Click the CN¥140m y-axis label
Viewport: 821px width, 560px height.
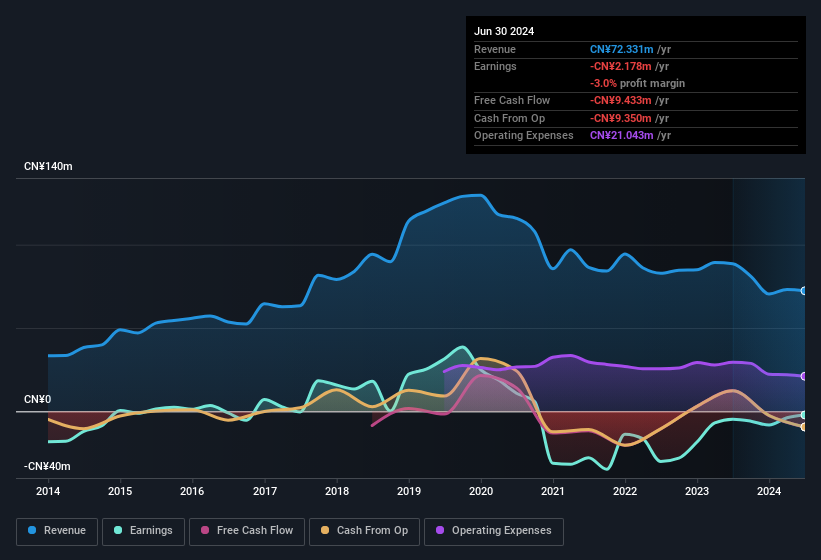48,166
